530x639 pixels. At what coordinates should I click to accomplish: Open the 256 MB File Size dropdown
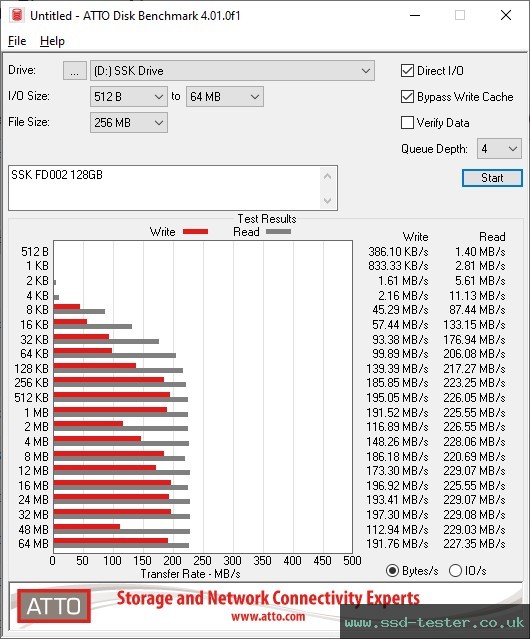(x=129, y=123)
